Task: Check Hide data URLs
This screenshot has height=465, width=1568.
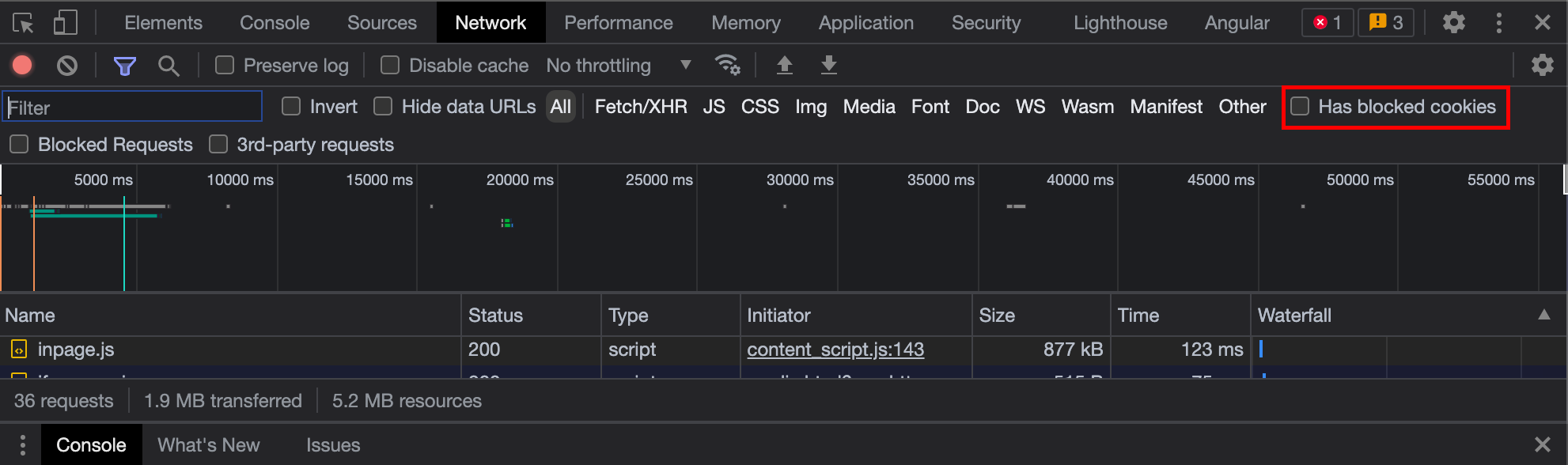Action: pos(383,106)
